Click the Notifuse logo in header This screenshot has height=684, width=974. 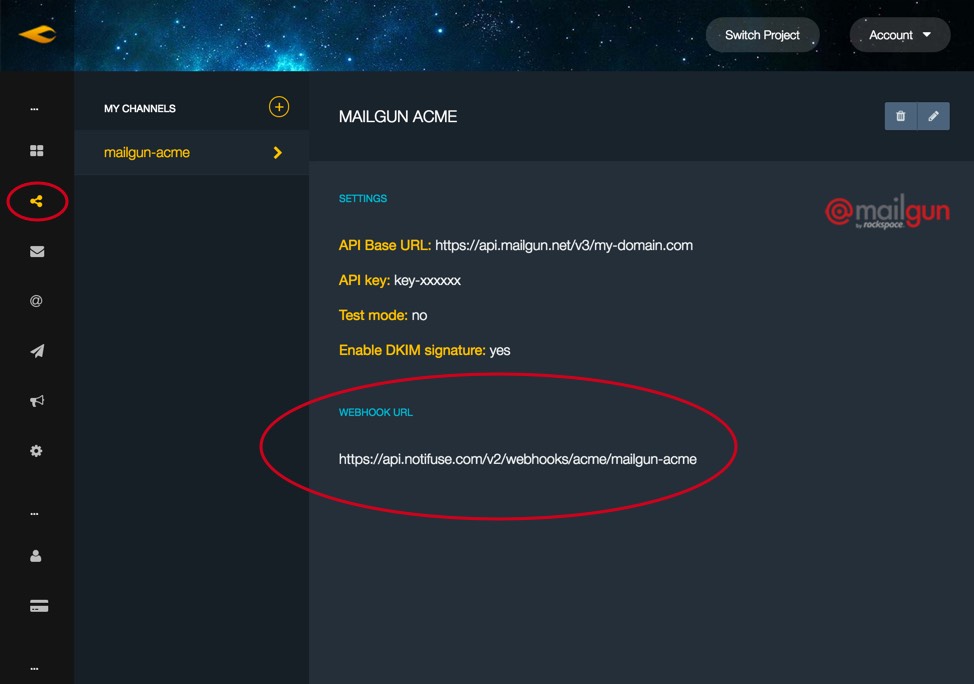(37, 34)
